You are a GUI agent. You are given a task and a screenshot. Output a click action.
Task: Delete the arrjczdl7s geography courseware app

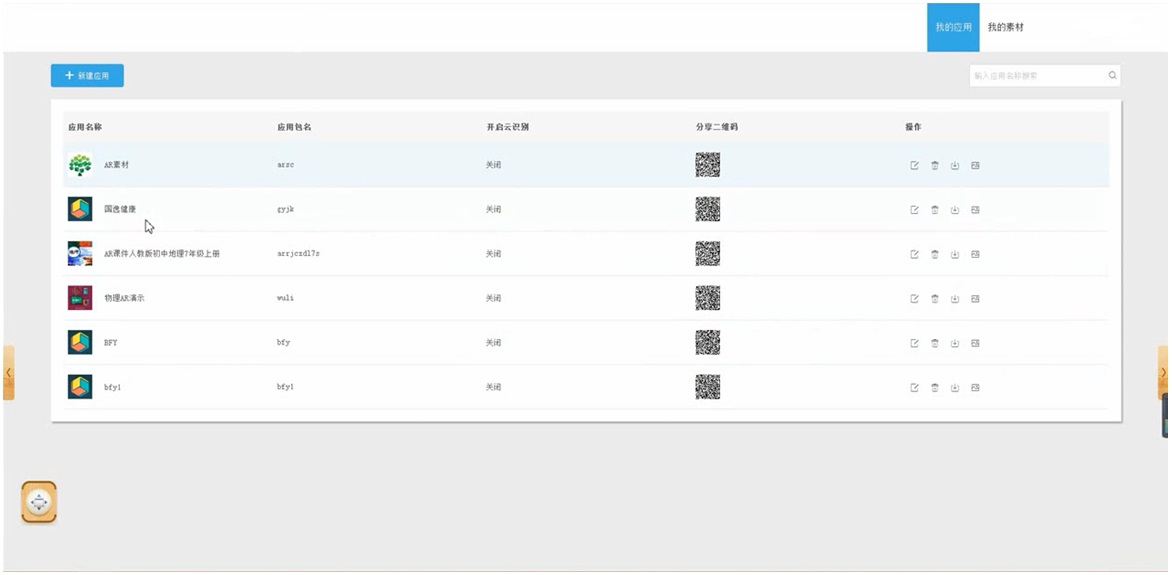934,254
